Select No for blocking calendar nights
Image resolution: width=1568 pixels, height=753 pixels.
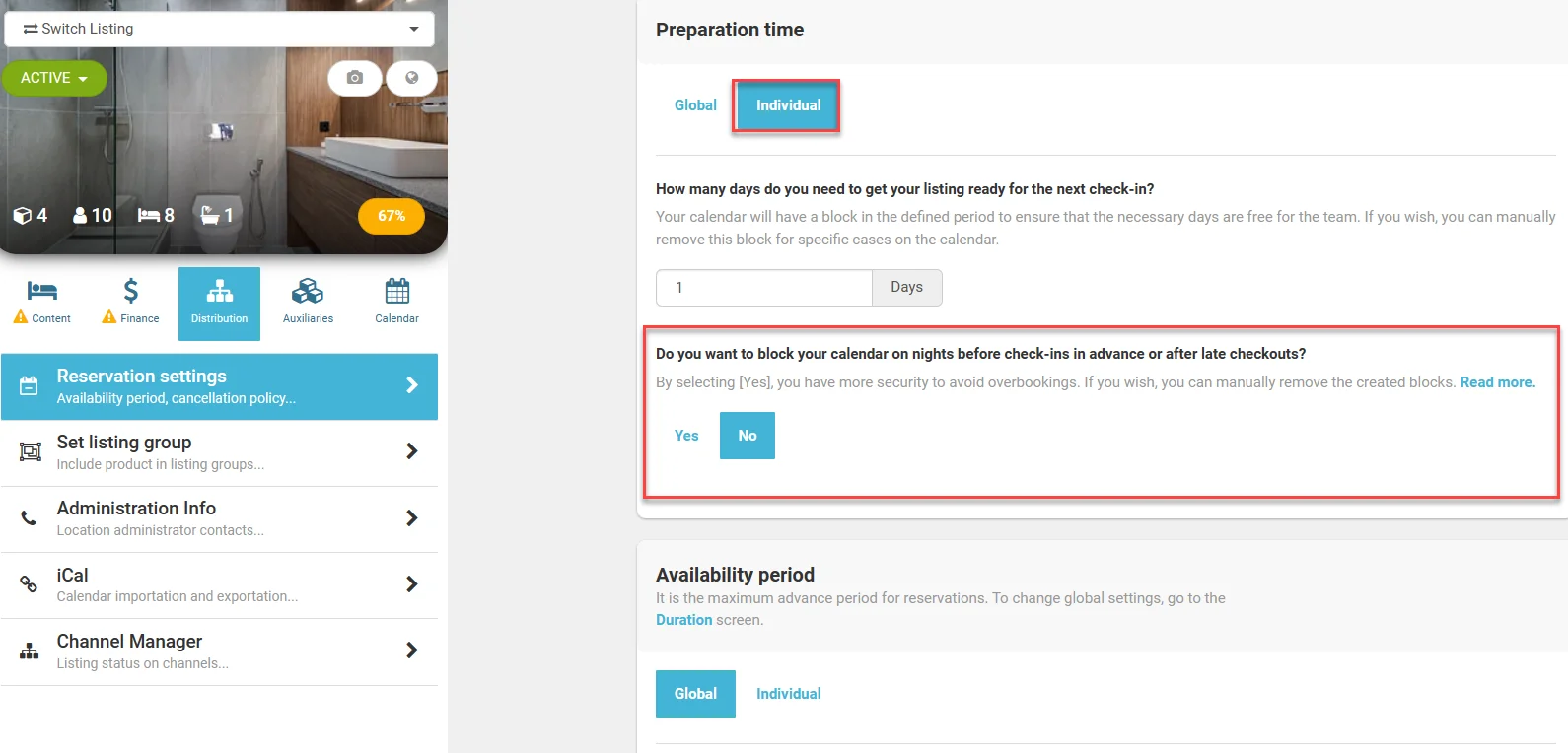coord(748,436)
